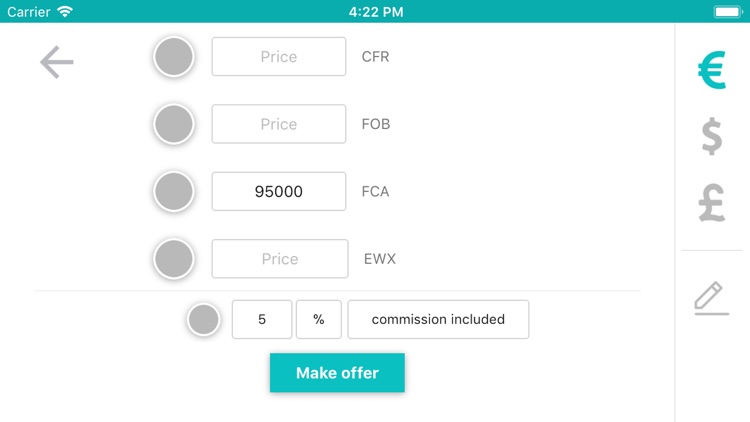Switch to the Dollar currency icon

(711, 135)
